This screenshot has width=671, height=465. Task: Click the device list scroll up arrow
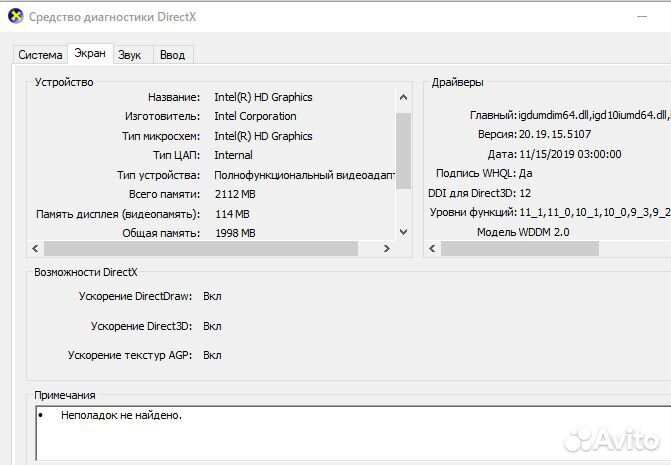tap(403, 98)
